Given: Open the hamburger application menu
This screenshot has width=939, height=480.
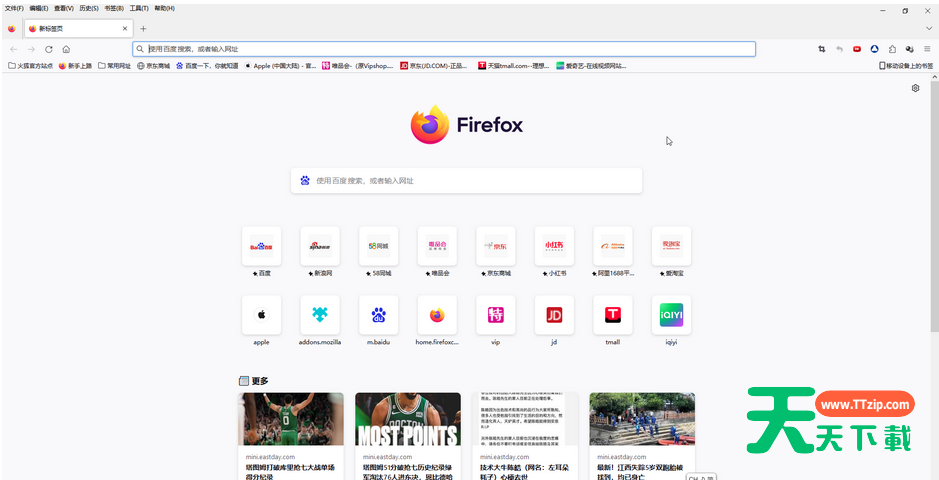Looking at the screenshot, I should [927, 49].
